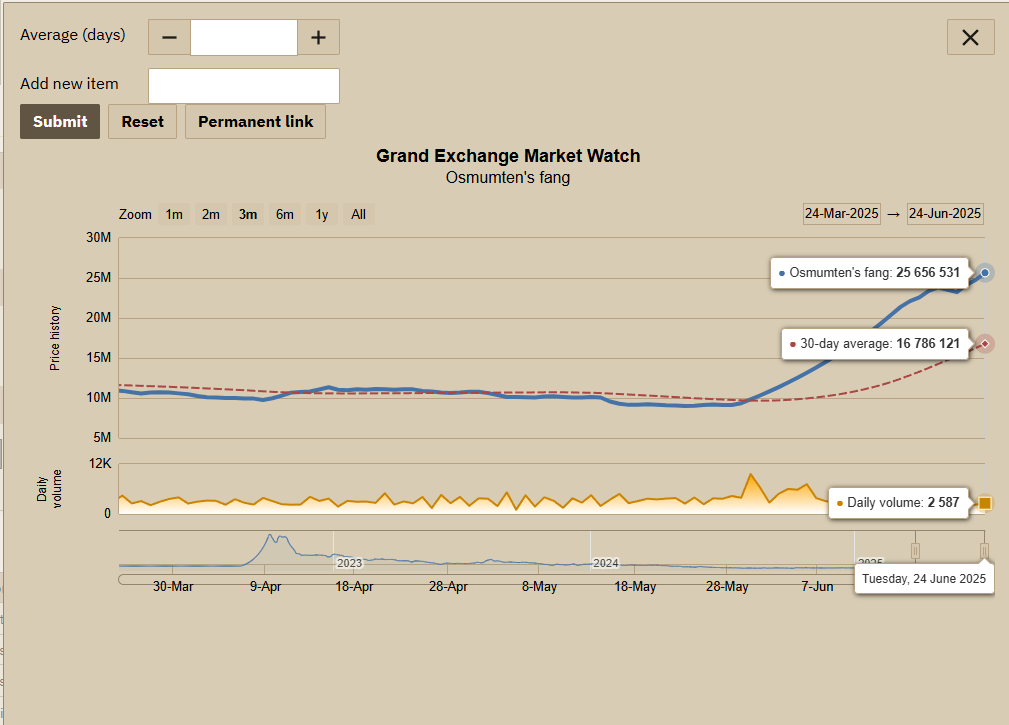
Task: Click the 30M price axis label
Action: (98, 238)
